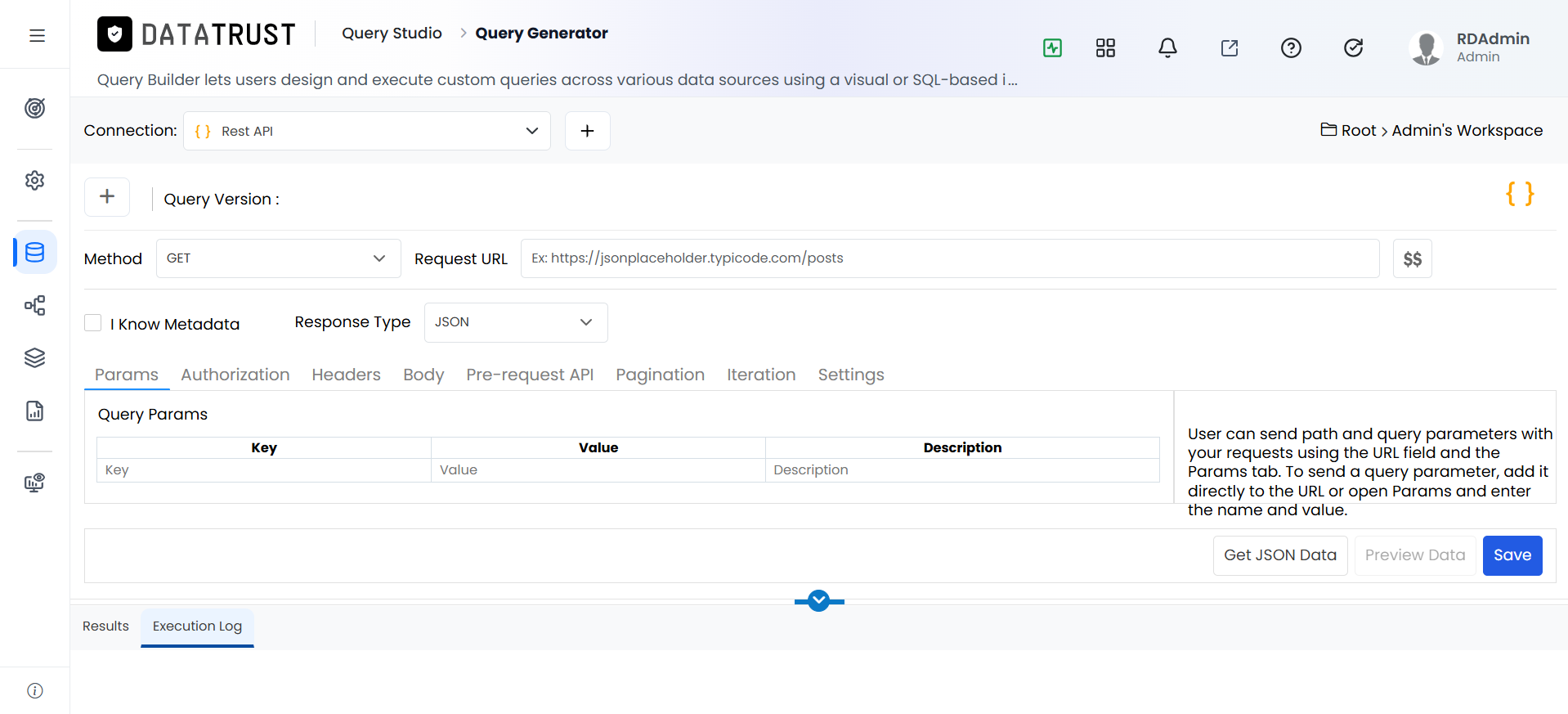The image size is (1568, 714).
Task: Click the Key column header
Action: click(264, 447)
